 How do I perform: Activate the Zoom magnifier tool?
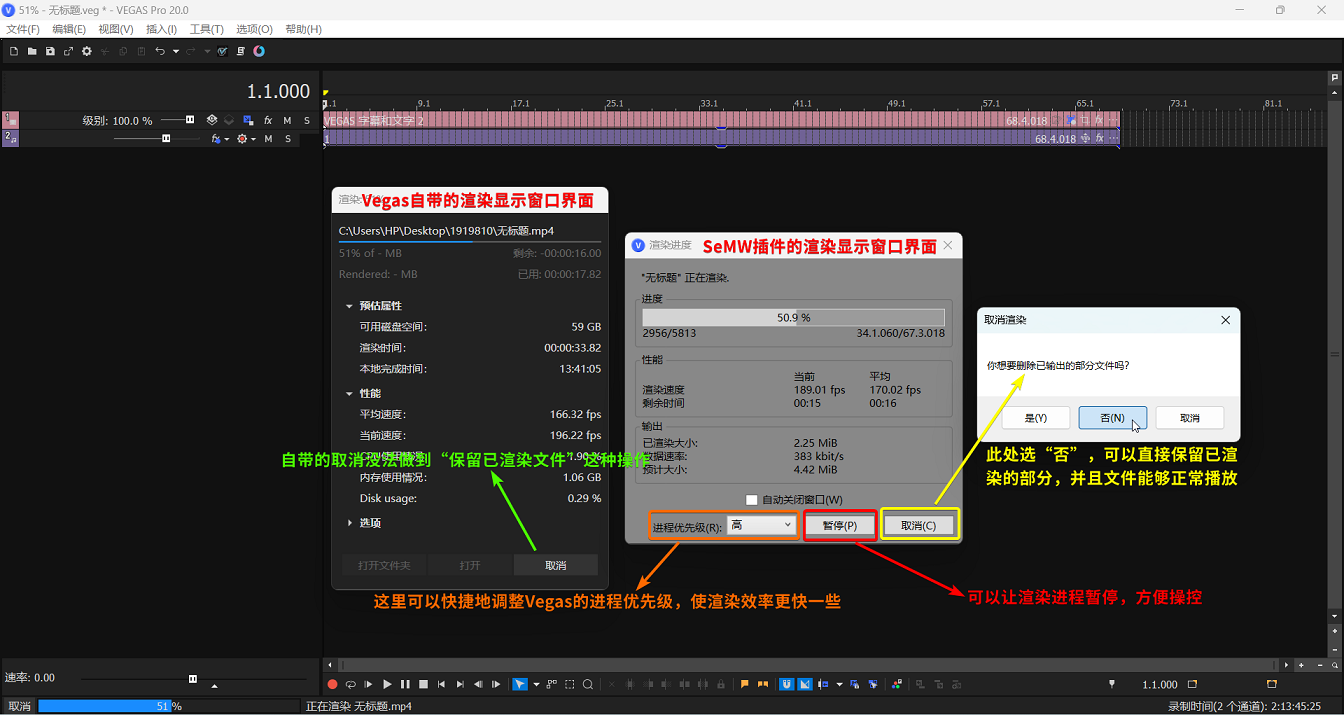point(588,685)
